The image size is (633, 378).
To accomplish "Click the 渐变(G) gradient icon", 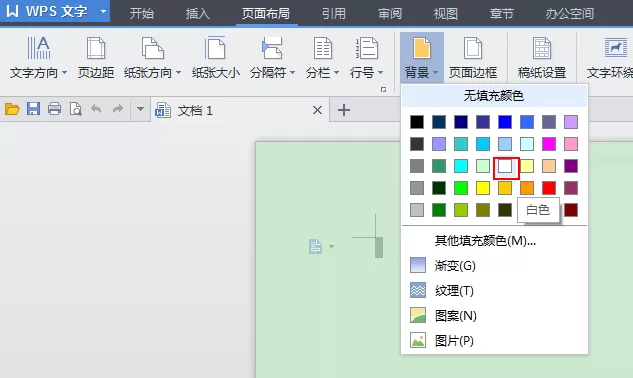I will pos(418,265).
